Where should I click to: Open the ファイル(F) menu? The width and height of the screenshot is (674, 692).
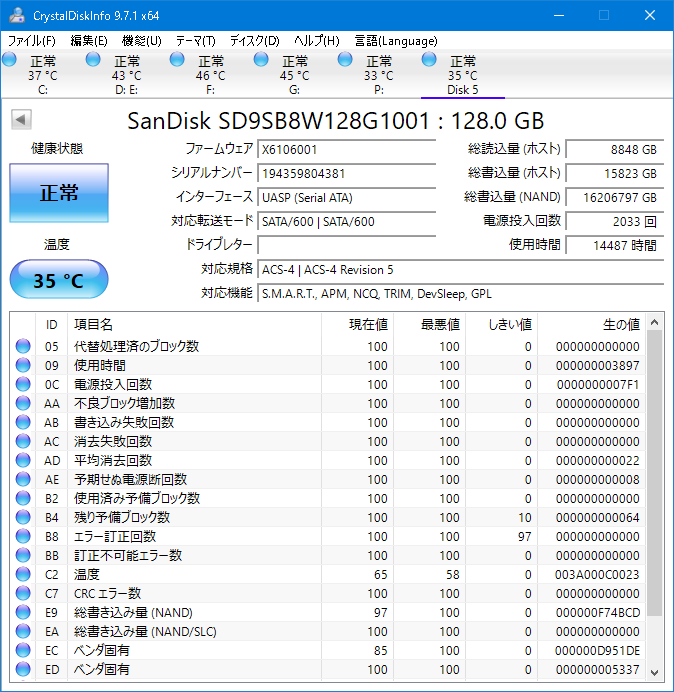[32, 41]
